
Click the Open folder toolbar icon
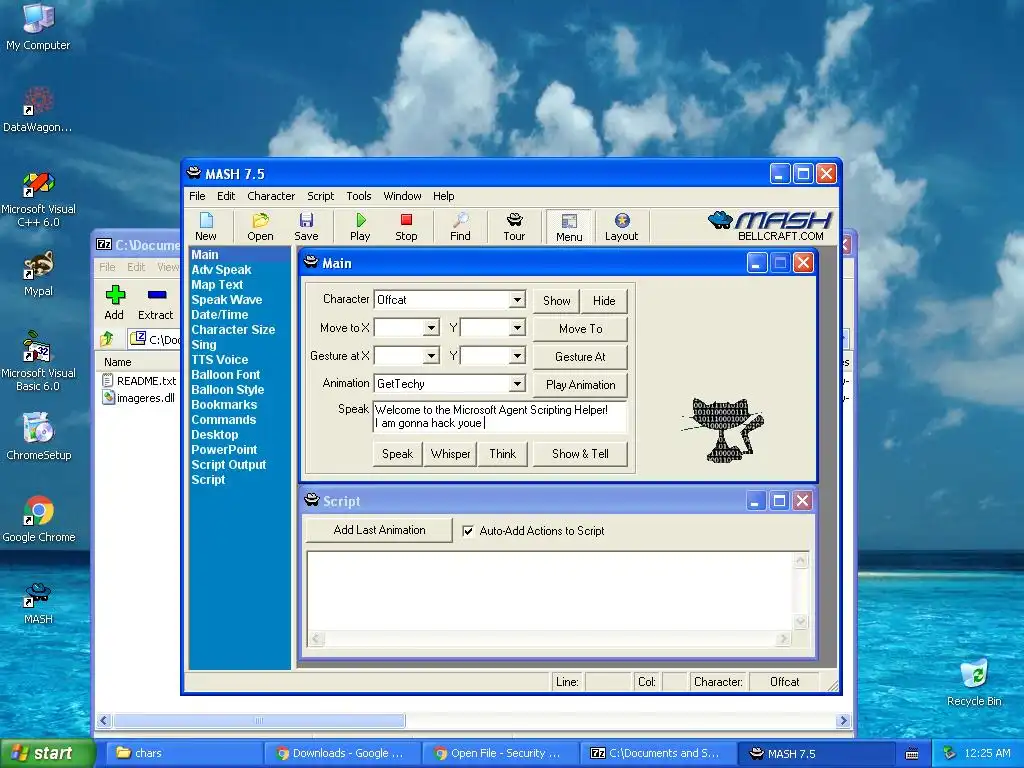point(260,227)
